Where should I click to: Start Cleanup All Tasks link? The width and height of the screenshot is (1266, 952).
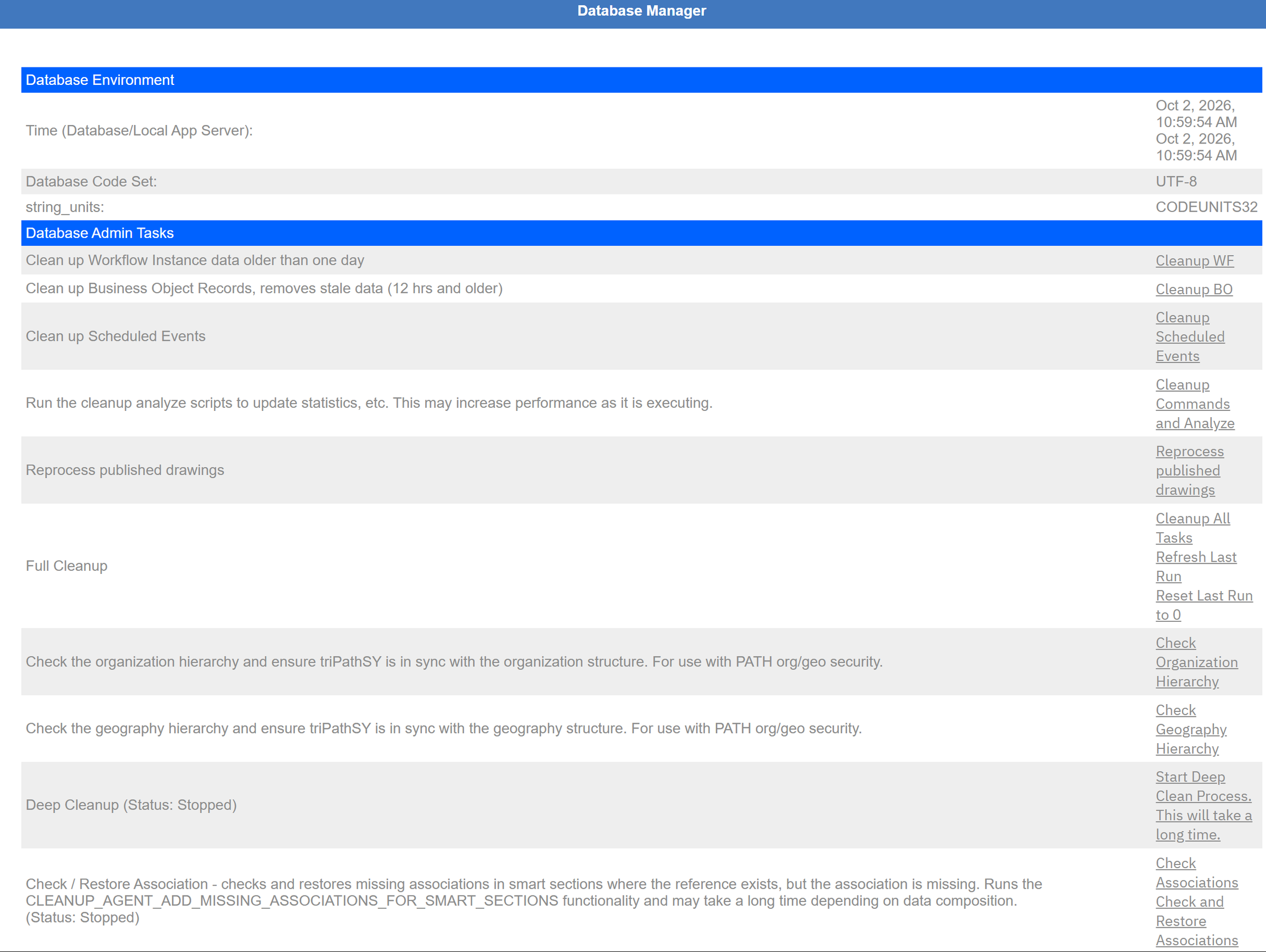point(1193,528)
